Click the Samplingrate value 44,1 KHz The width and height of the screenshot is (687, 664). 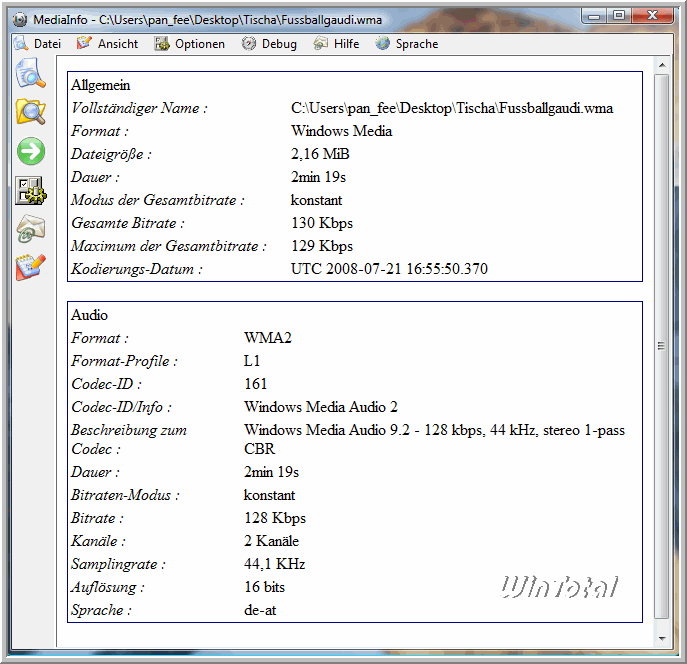click(274, 564)
